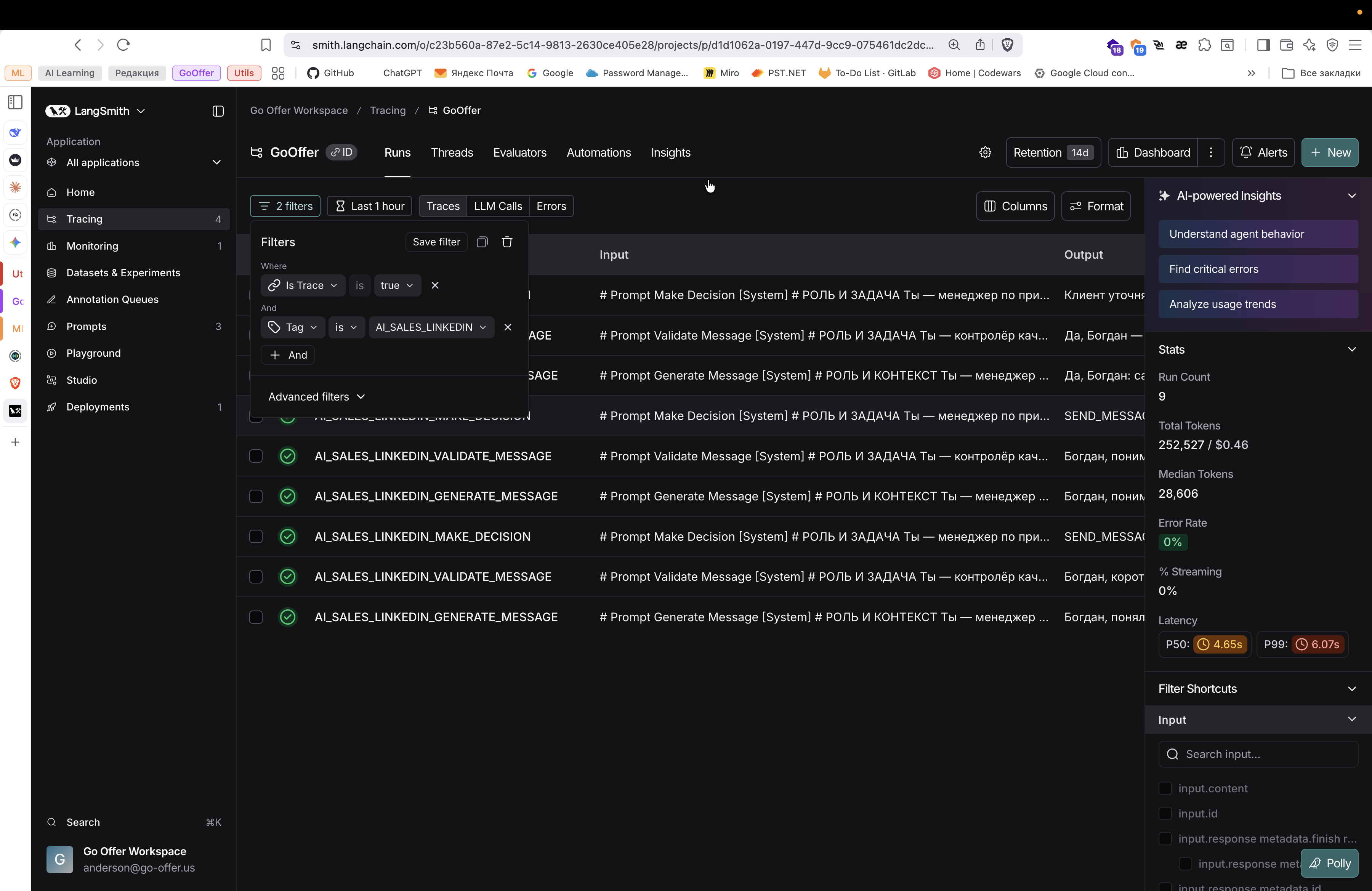This screenshot has height=891, width=1372.
Task: Check the input.content filter shortcut checkbox
Action: click(x=1164, y=788)
